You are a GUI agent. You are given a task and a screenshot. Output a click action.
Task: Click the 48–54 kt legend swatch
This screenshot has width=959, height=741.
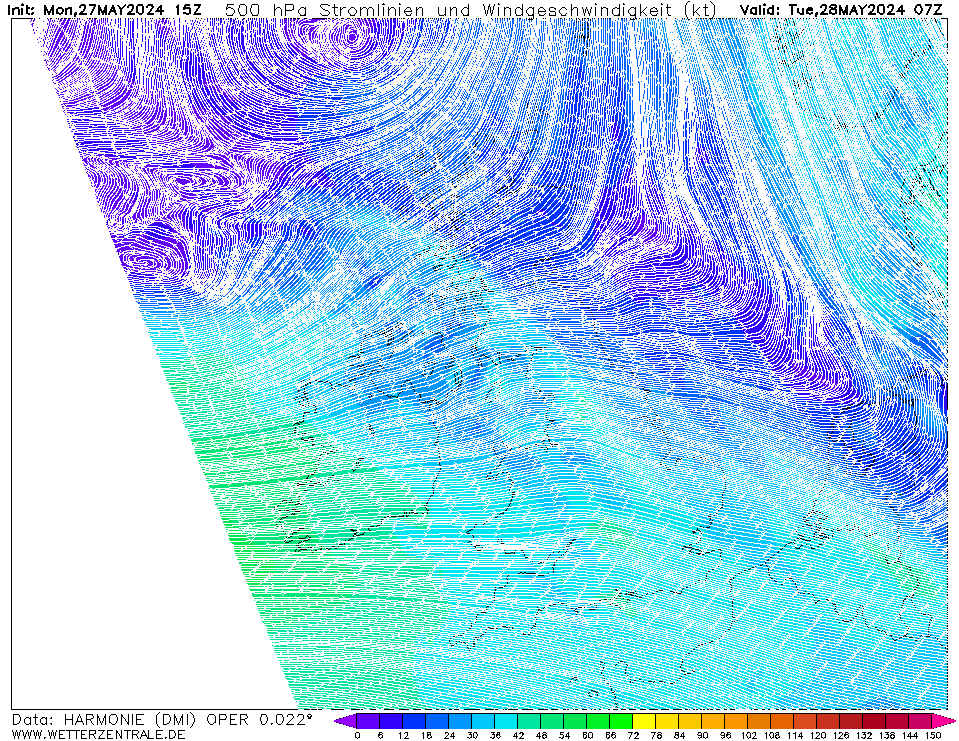553,721
